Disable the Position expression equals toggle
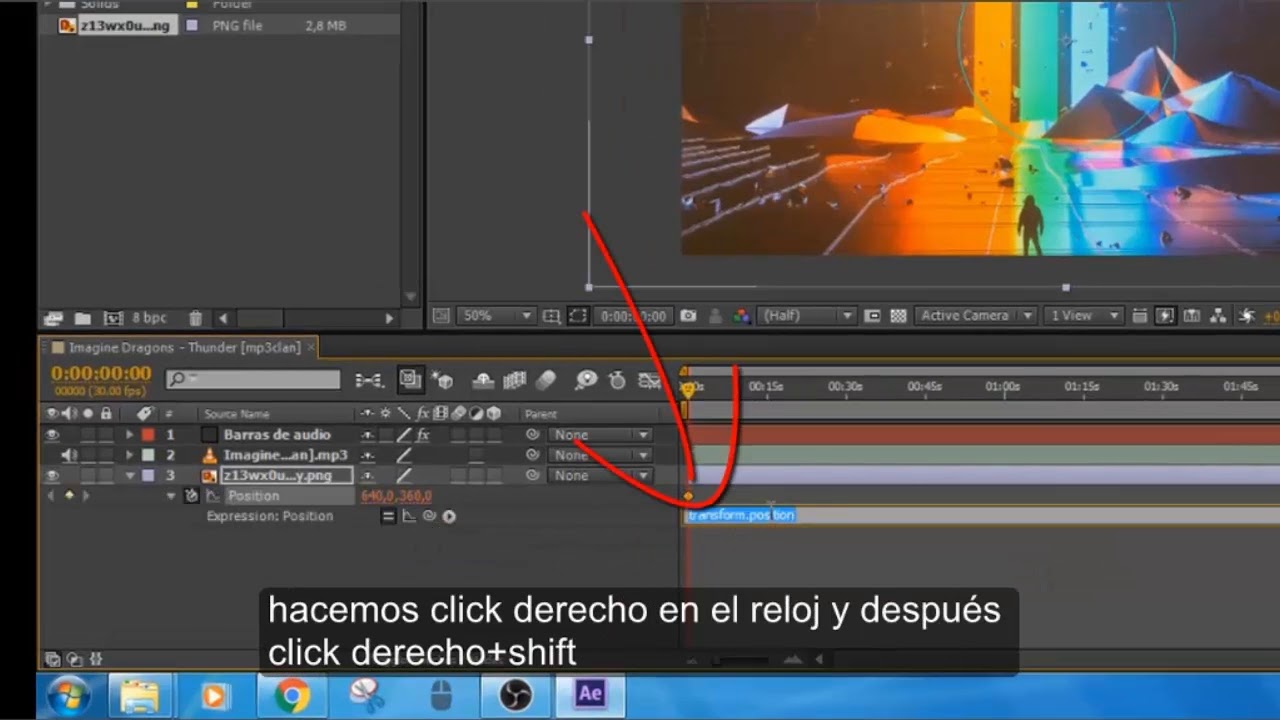This screenshot has width=1280, height=720. [388, 516]
